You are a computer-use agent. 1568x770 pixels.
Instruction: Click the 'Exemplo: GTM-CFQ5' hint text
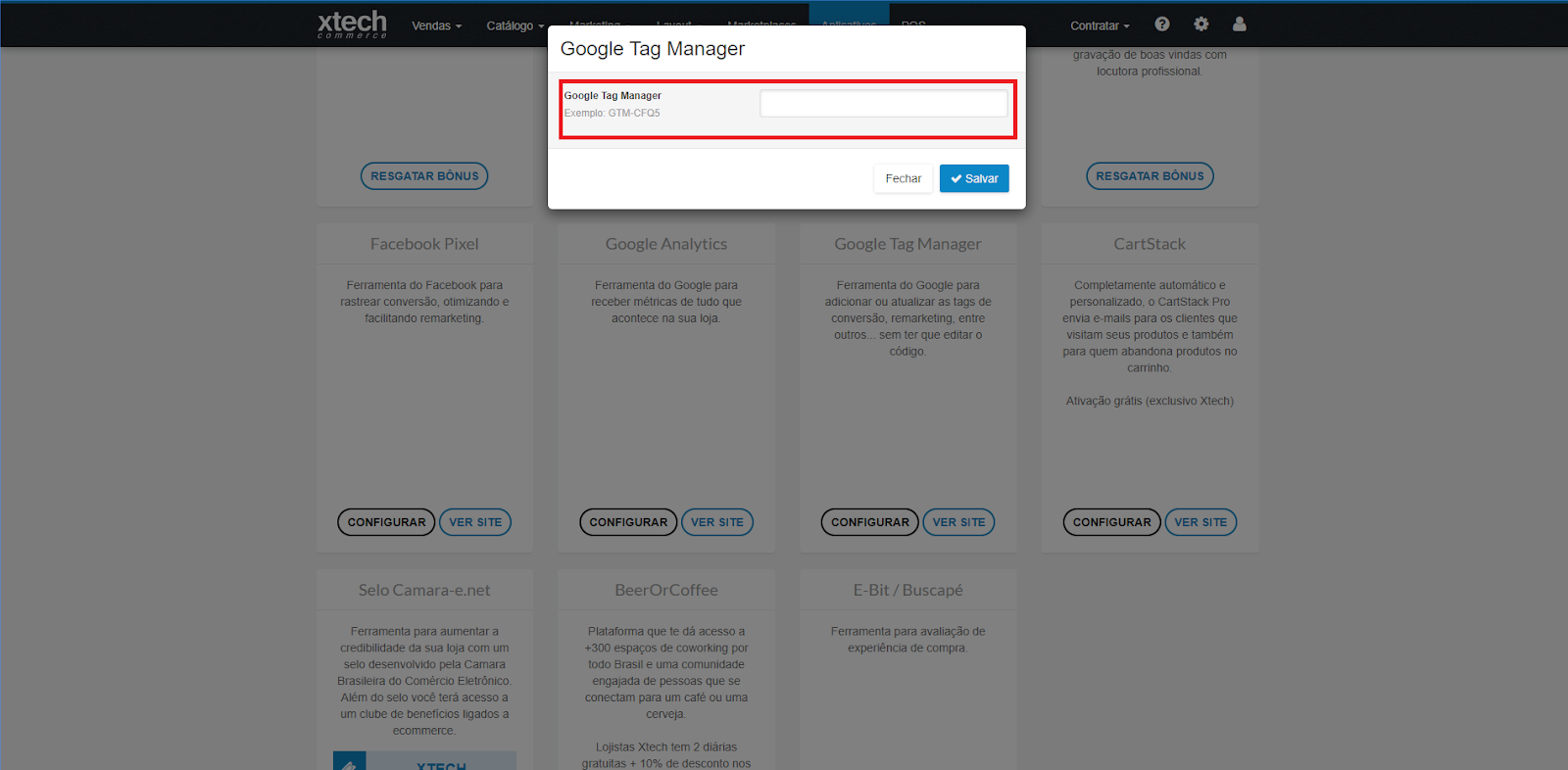pos(612,113)
